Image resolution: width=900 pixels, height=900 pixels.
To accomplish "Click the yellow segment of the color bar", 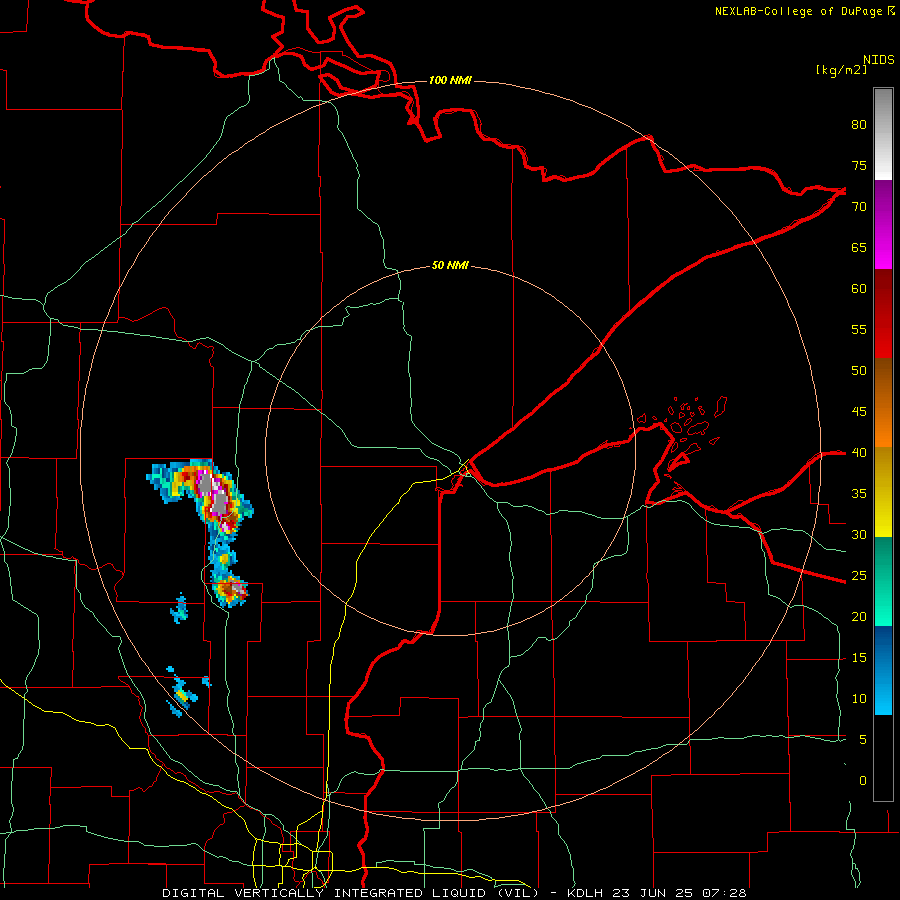I will tap(883, 492).
